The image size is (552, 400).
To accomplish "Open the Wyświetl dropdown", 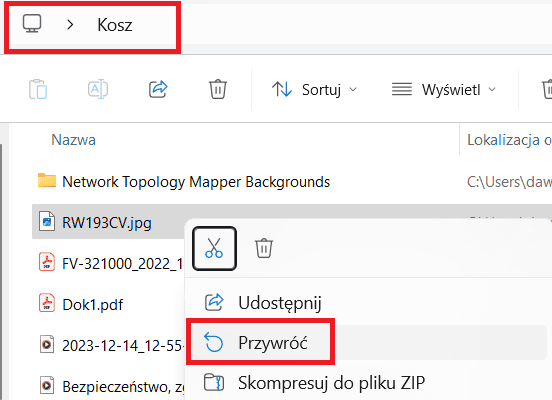I will click(x=444, y=89).
